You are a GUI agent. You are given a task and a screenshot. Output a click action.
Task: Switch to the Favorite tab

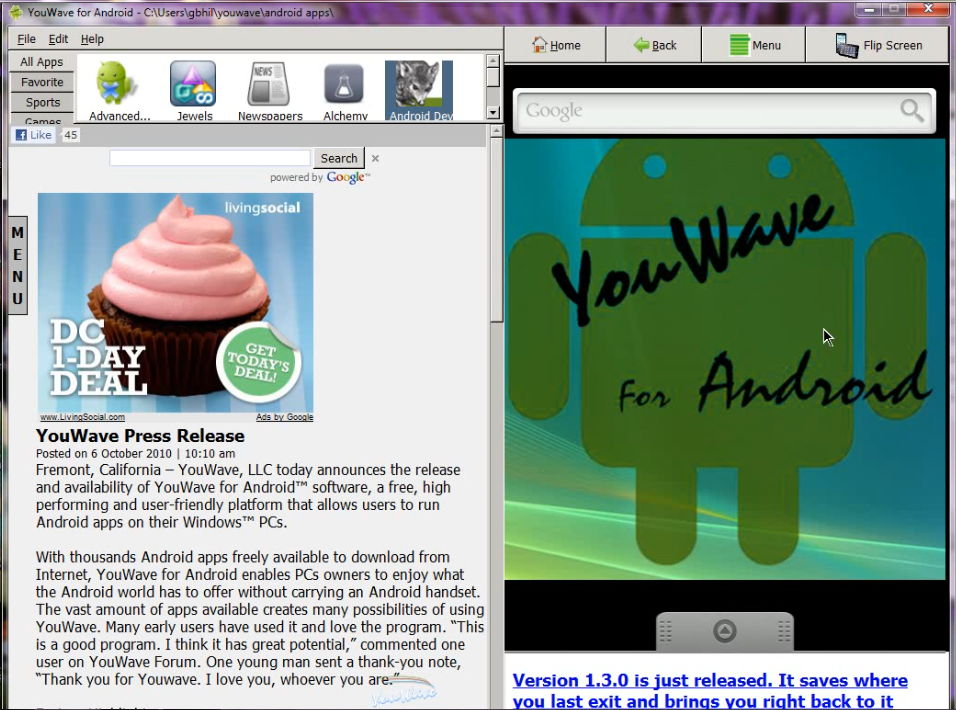pos(42,82)
